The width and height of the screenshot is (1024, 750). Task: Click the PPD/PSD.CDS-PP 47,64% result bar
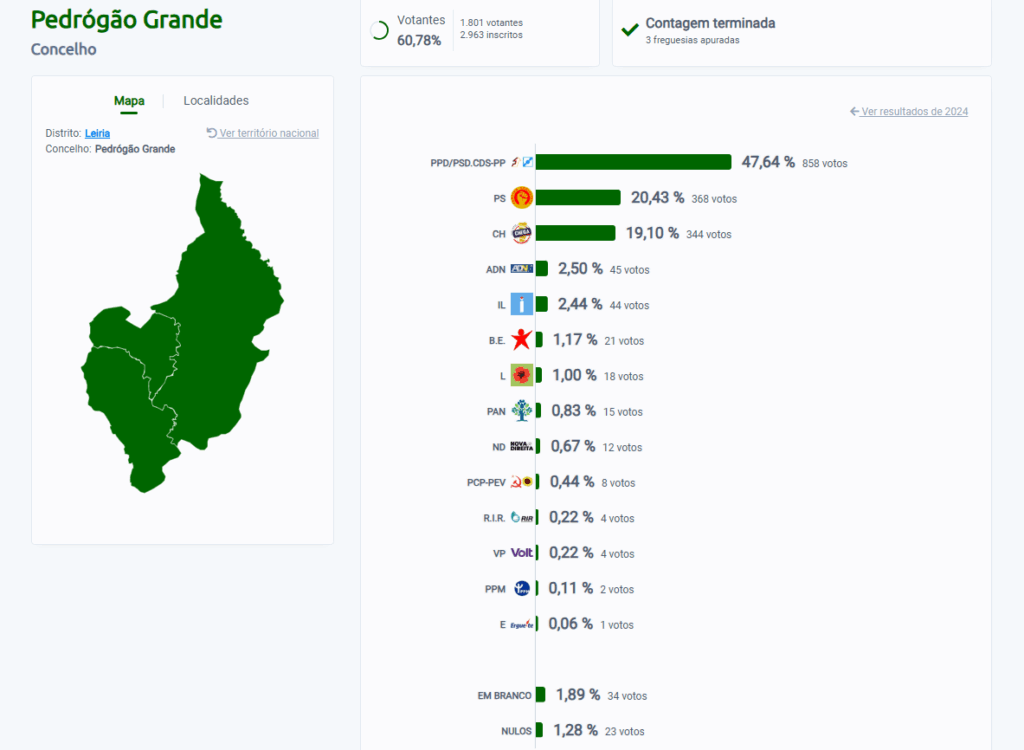pyautogui.click(x=633, y=162)
